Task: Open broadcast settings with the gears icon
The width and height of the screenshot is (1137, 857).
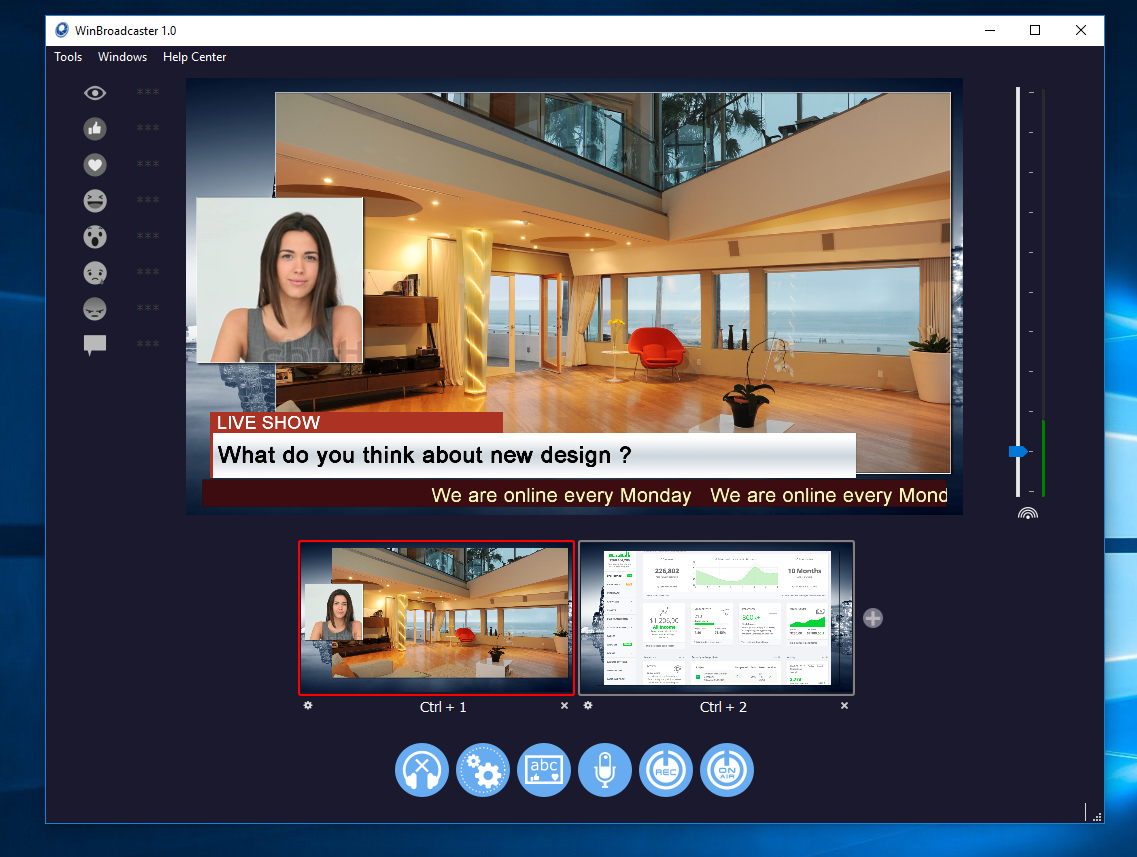Action: coord(483,771)
